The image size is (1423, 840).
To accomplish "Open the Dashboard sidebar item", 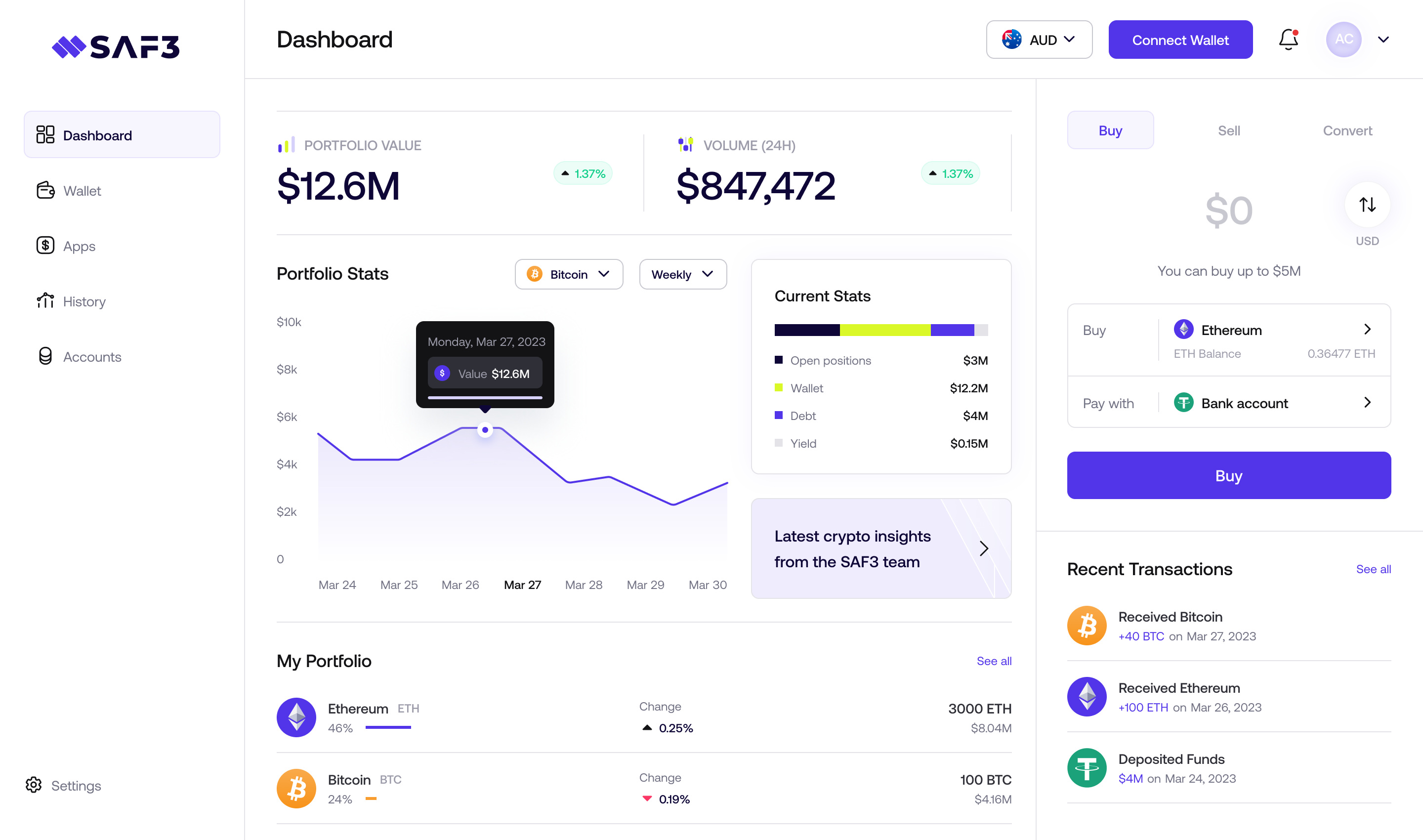I will [x=122, y=135].
